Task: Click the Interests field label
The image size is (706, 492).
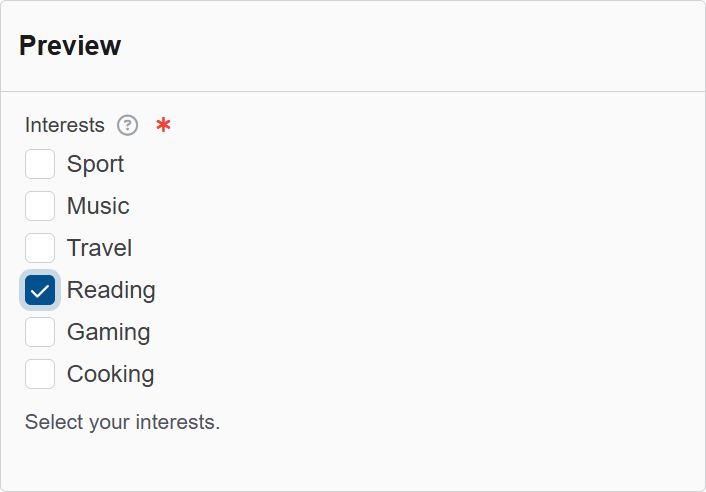Action: [x=65, y=125]
